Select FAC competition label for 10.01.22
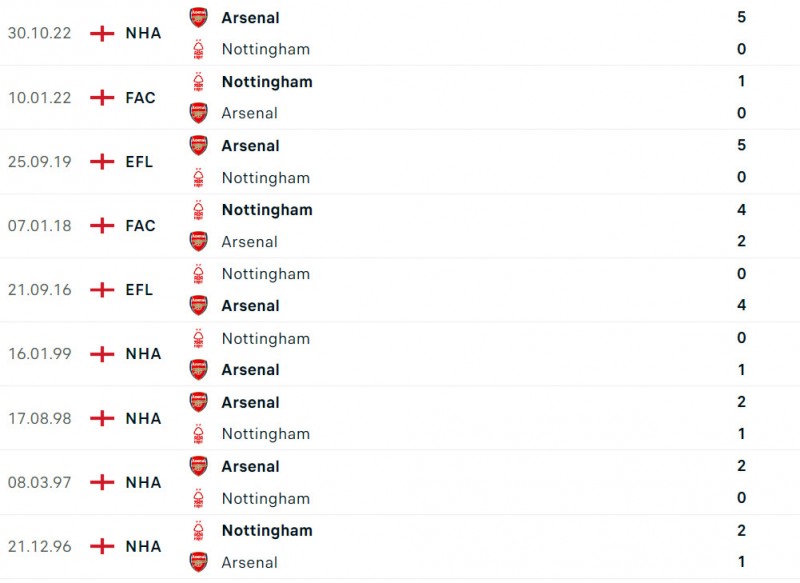Image resolution: width=800 pixels, height=583 pixels. (x=140, y=97)
